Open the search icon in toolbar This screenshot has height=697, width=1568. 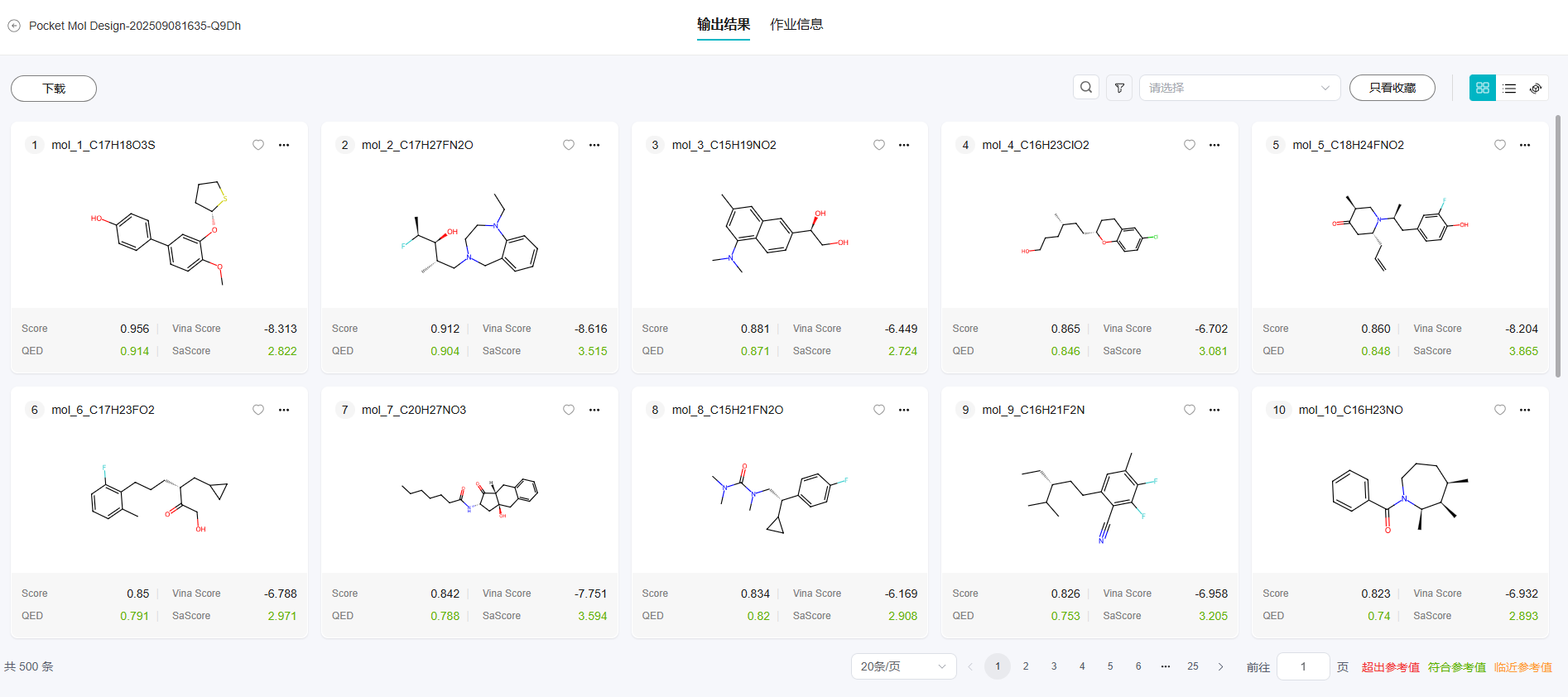tap(1086, 88)
